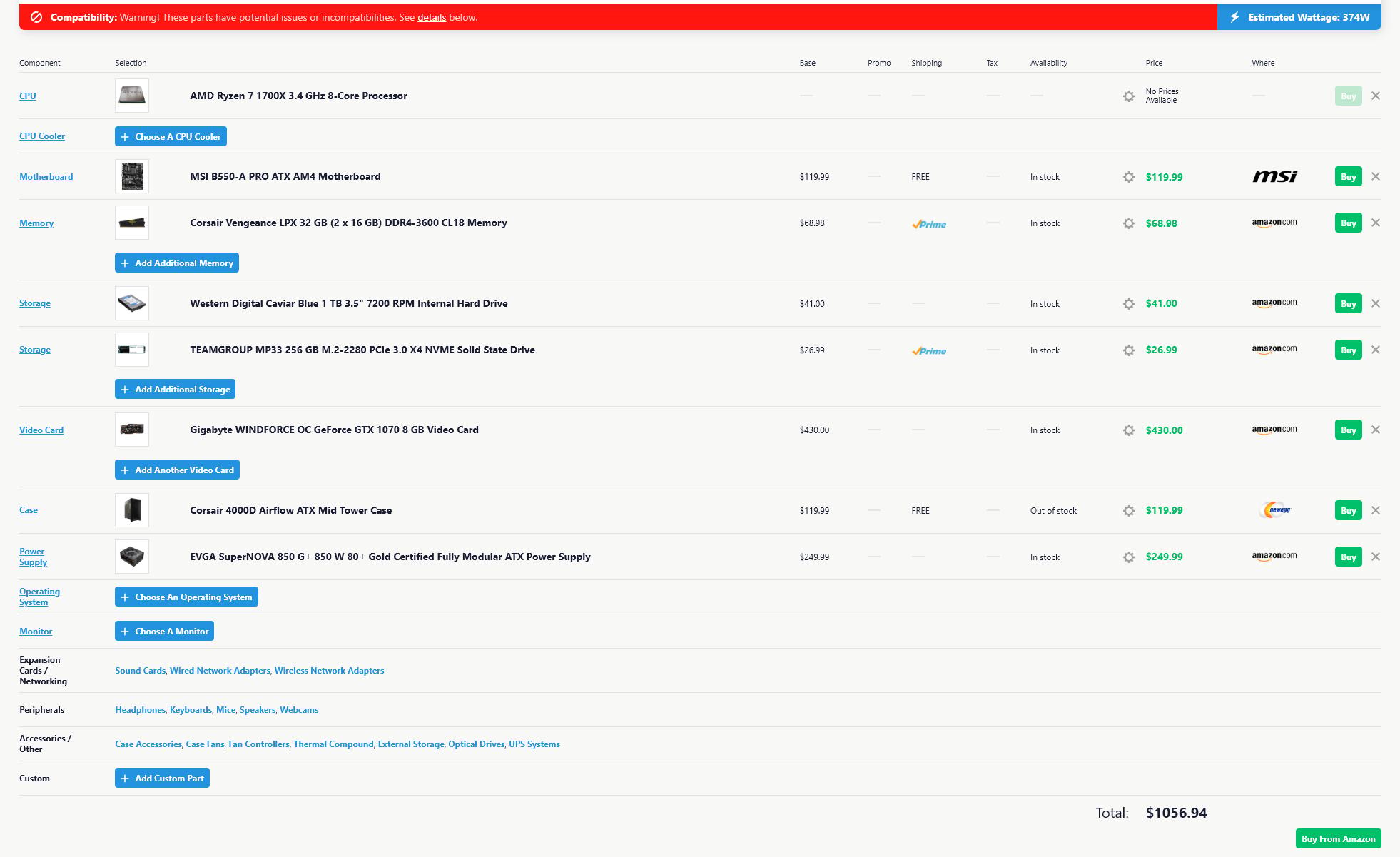Click Estimated Wattage 374W indicator
The image size is (1400, 857).
pos(1299,17)
